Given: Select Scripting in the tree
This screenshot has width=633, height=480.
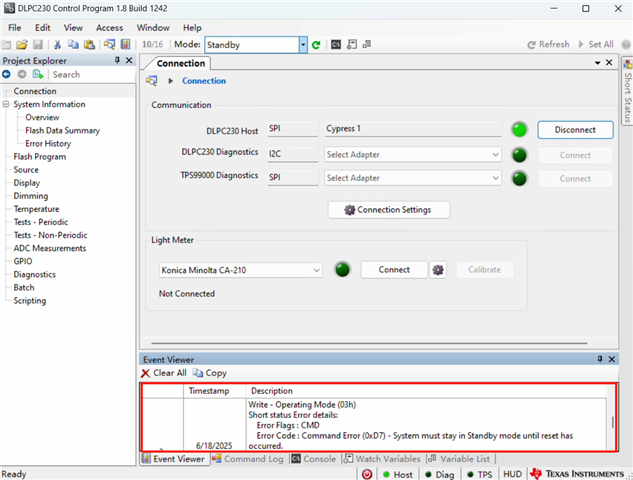Looking at the screenshot, I should click(30, 301).
